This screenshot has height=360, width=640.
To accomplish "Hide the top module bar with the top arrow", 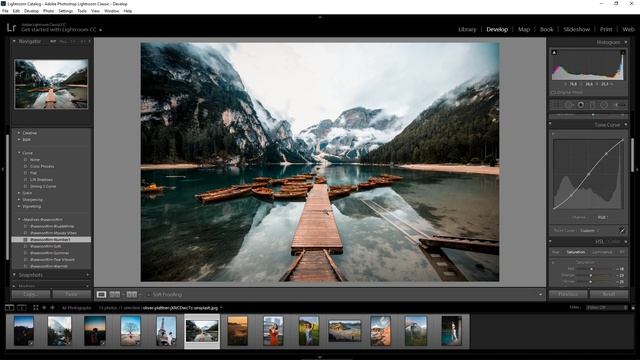I will pos(320,17).
